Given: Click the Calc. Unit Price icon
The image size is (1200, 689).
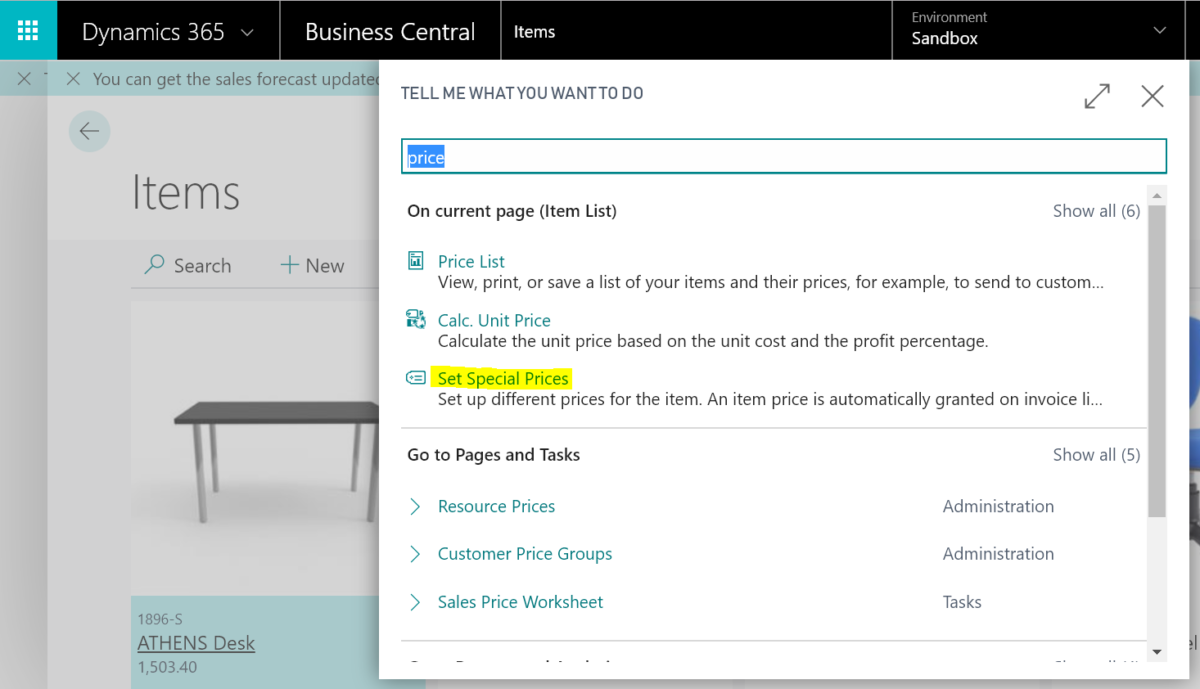Looking at the screenshot, I should pyautogui.click(x=416, y=319).
